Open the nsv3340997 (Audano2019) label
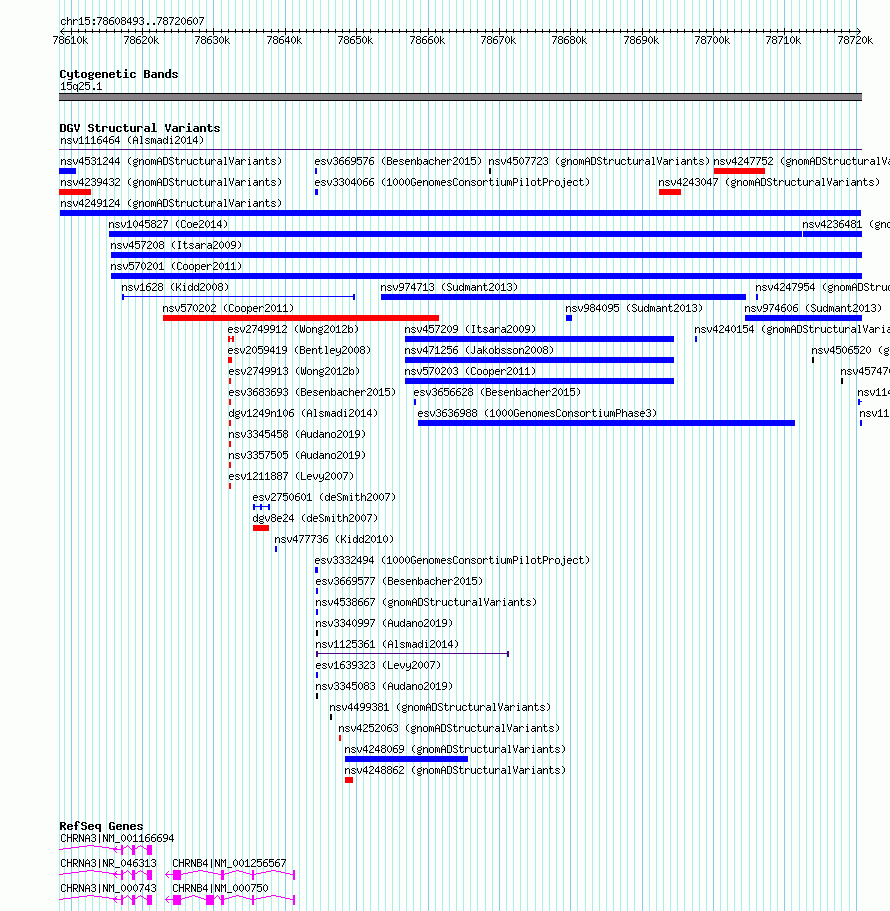Screen dimensions: 890x911 (384, 623)
